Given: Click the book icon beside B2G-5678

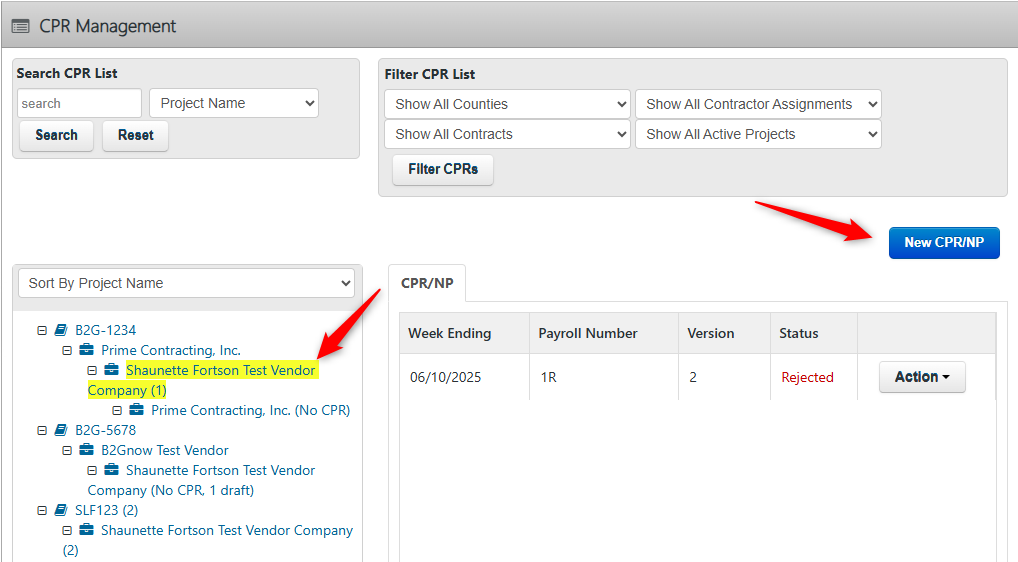Looking at the screenshot, I should [x=61, y=430].
